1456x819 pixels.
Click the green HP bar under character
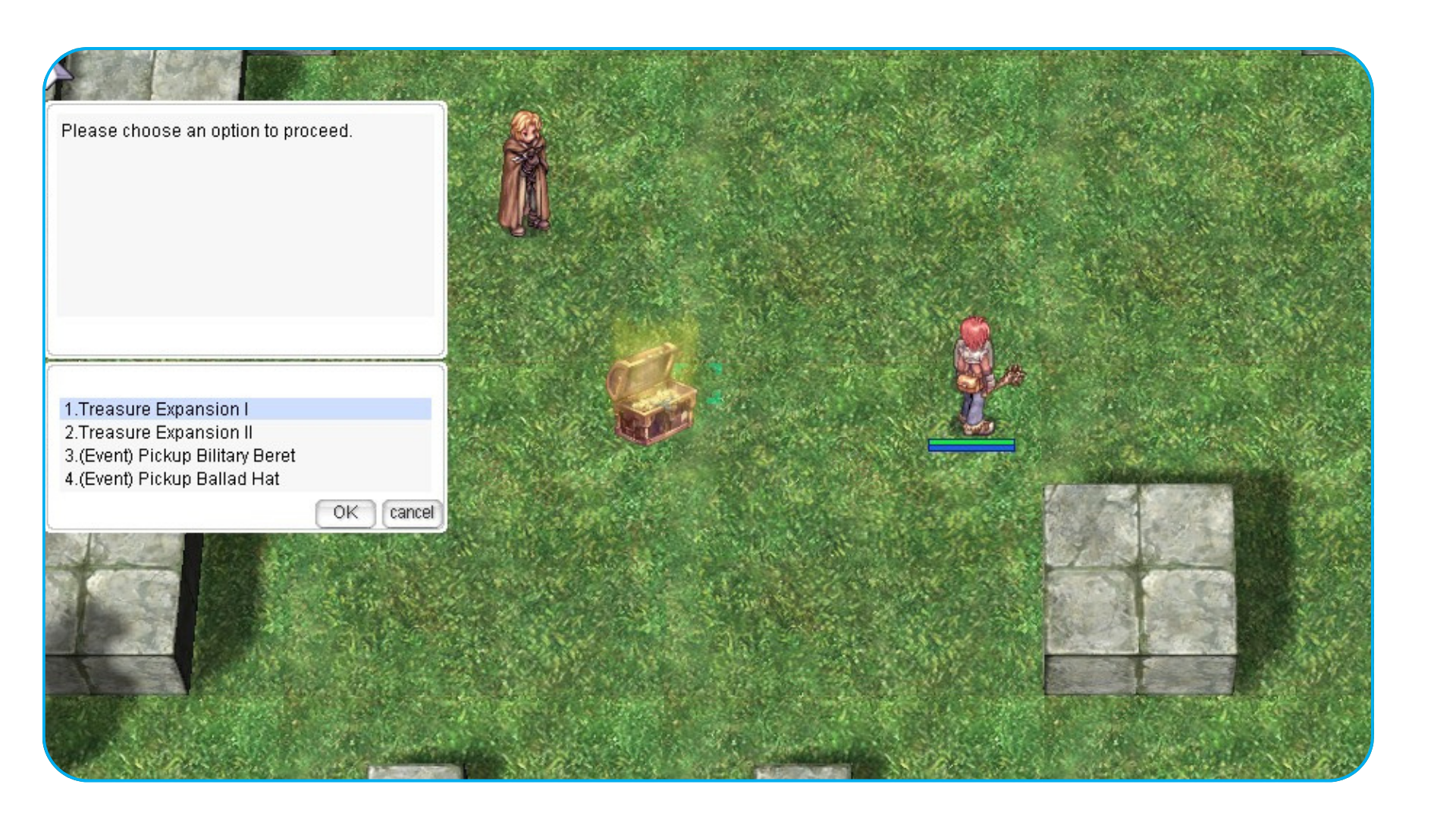point(971,442)
